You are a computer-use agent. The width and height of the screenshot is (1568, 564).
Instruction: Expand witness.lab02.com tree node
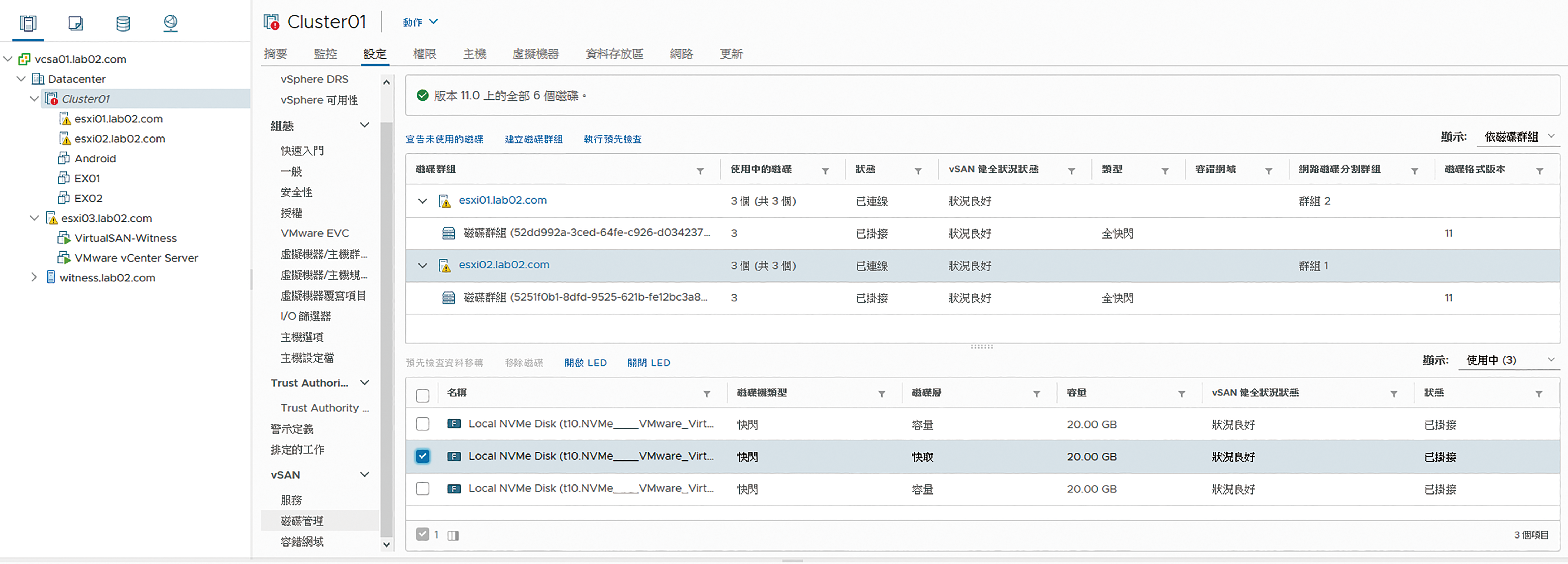point(34,277)
